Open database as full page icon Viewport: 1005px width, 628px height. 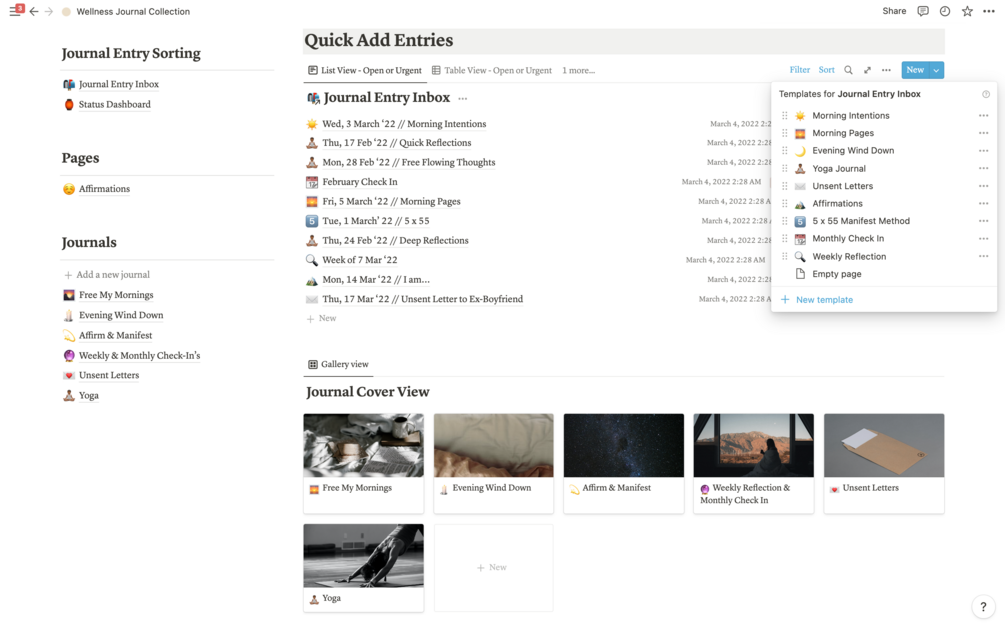(x=867, y=70)
